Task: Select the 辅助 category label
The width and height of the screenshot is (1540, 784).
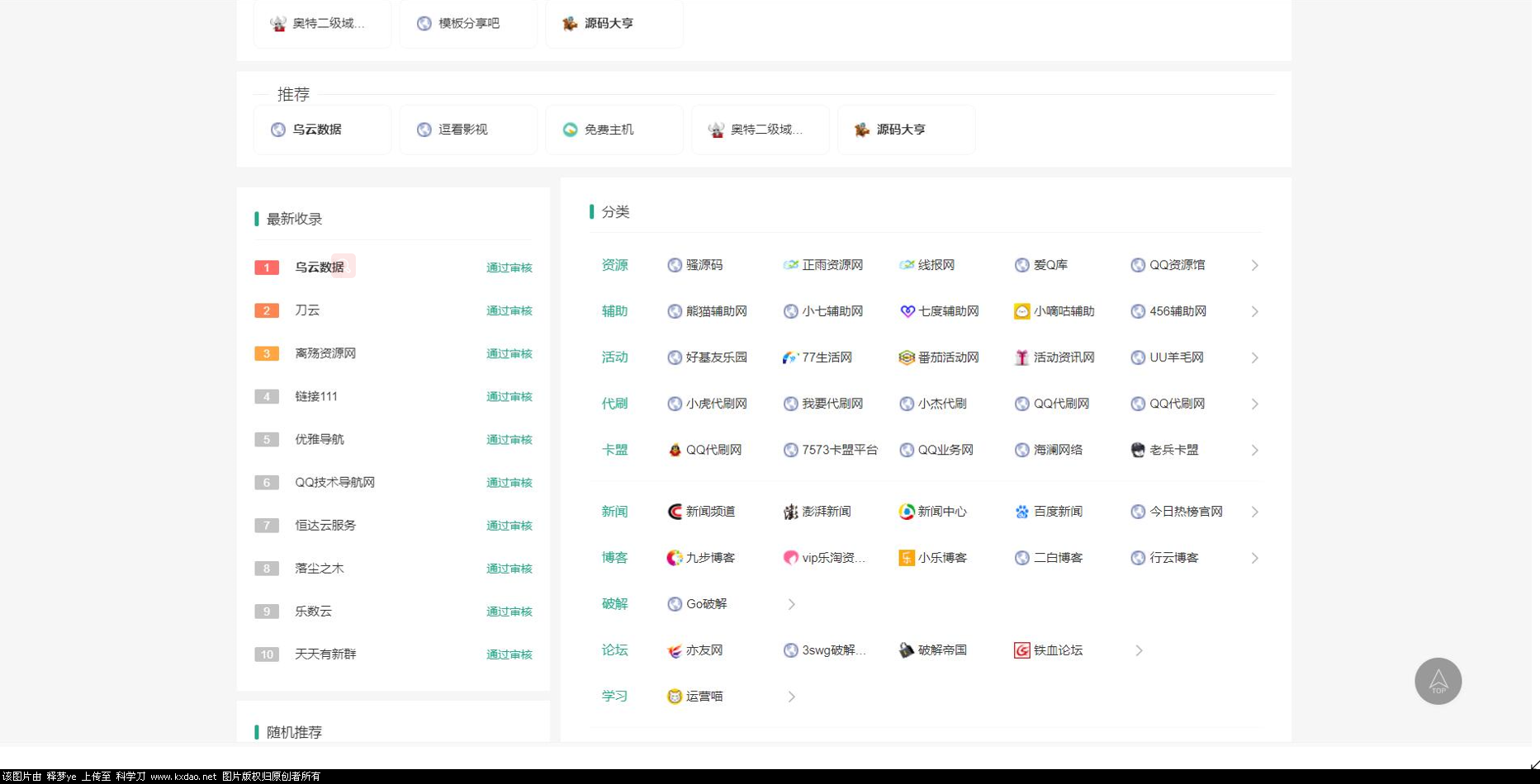Action: (x=614, y=311)
